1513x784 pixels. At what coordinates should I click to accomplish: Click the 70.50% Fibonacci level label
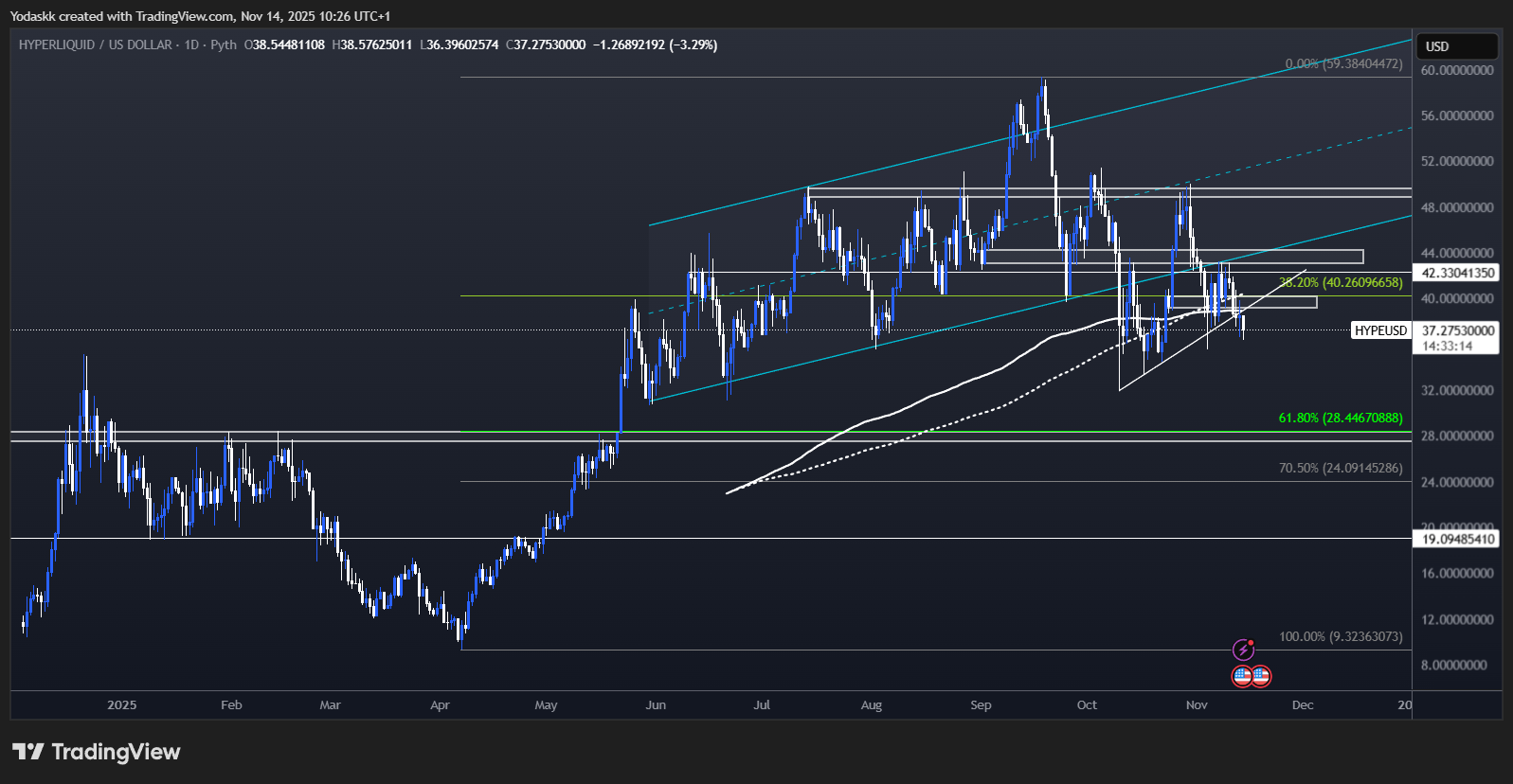click(x=1340, y=468)
